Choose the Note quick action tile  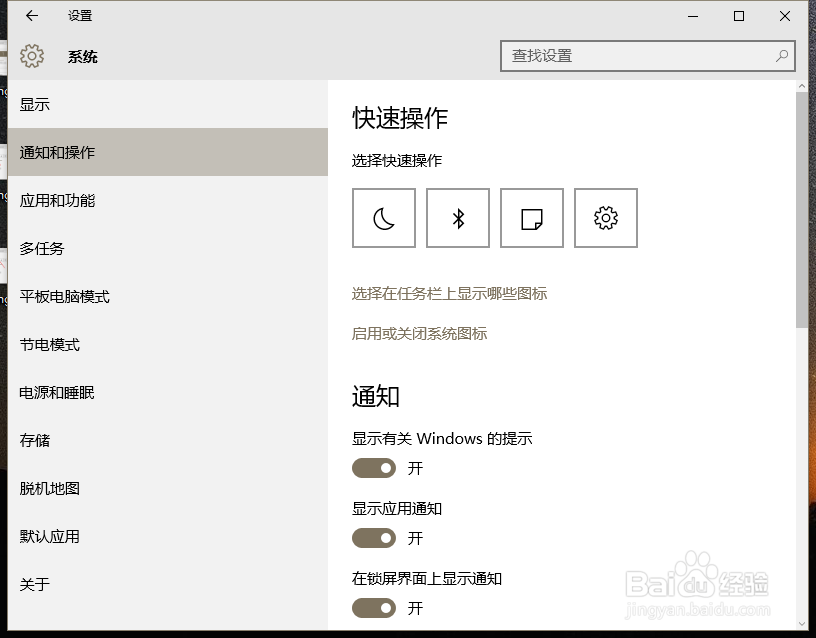click(x=531, y=218)
